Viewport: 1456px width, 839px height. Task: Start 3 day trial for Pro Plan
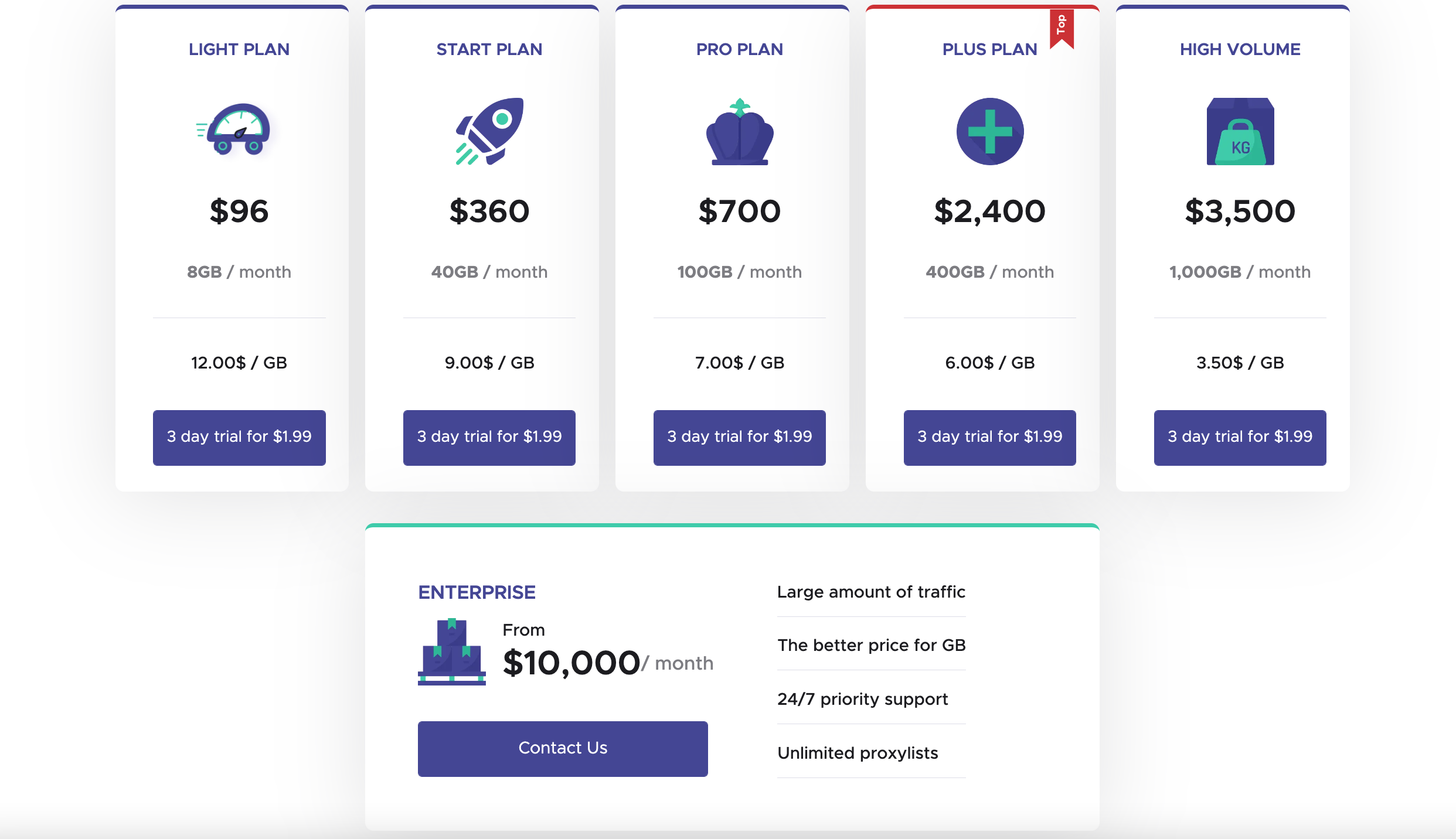pyautogui.click(x=739, y=437)
